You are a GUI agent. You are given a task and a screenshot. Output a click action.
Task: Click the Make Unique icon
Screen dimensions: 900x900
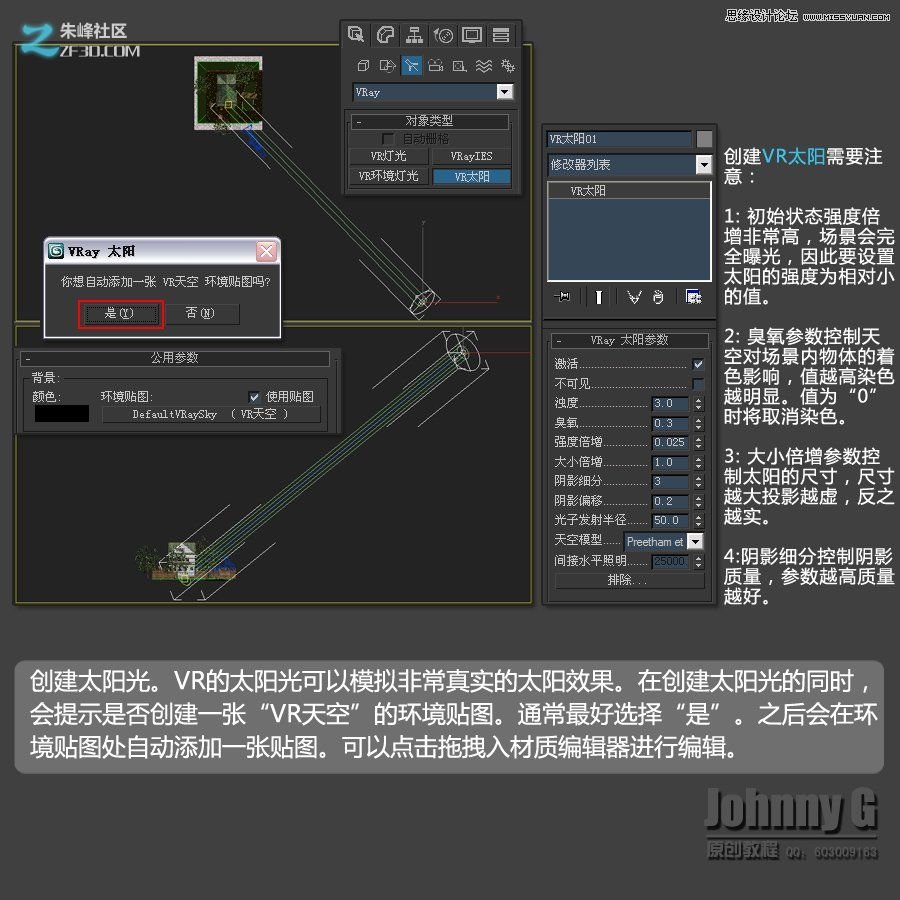click(x=633, y=297)
